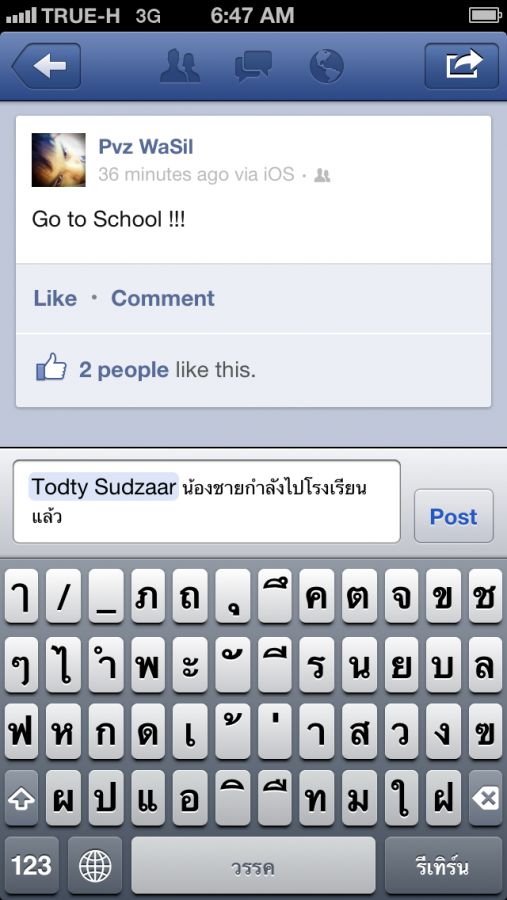Tap the backspace delete key

(485, 798)
